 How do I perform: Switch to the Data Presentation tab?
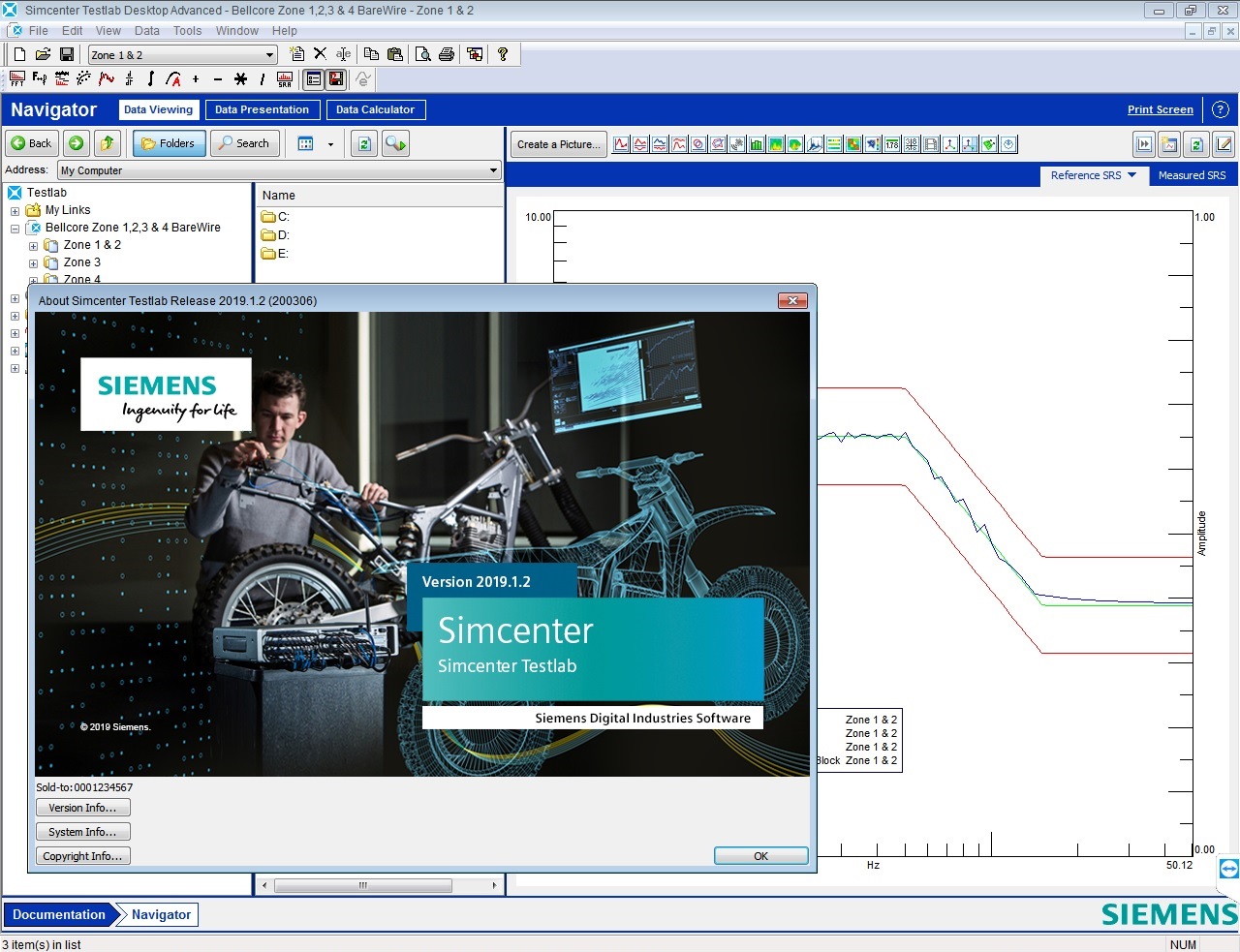pyautogui.click(x=262, y=109)
